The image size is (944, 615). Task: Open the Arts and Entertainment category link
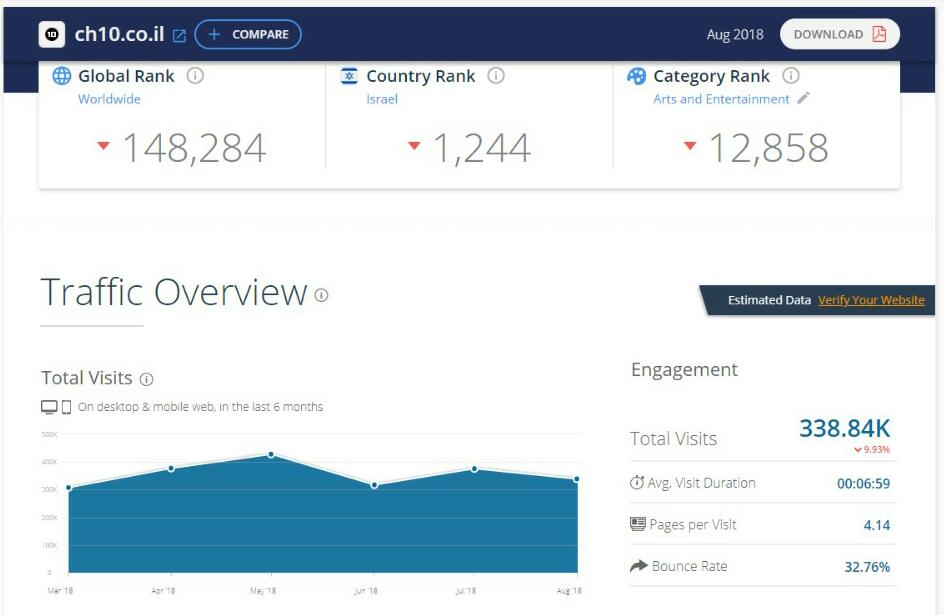[721, 99]
